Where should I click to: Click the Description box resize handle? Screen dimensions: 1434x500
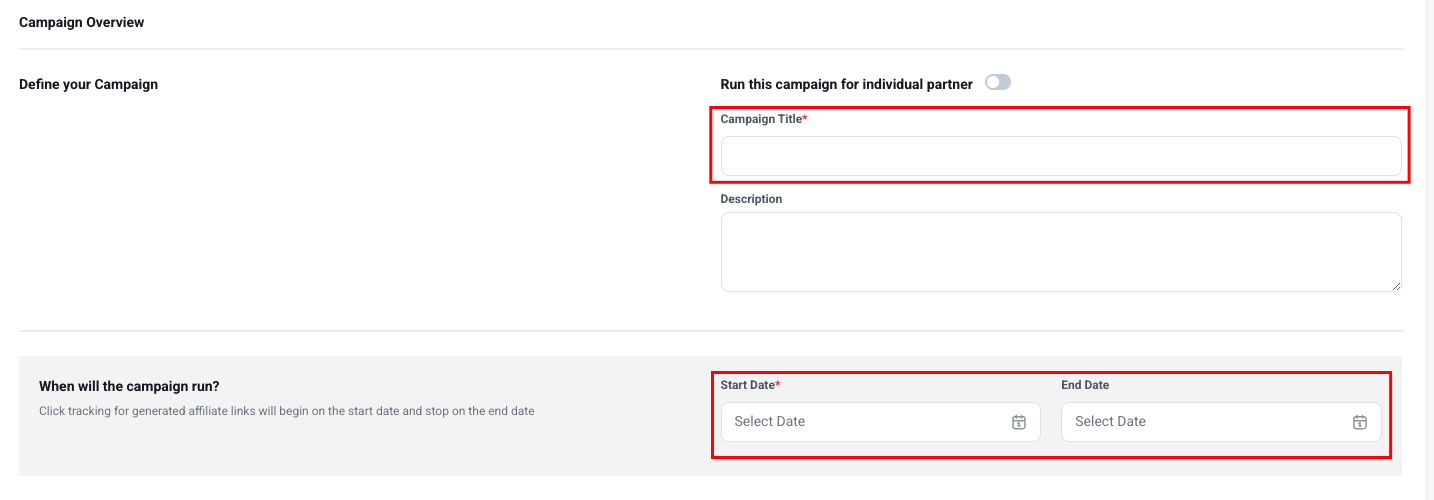pos(1396,286)
